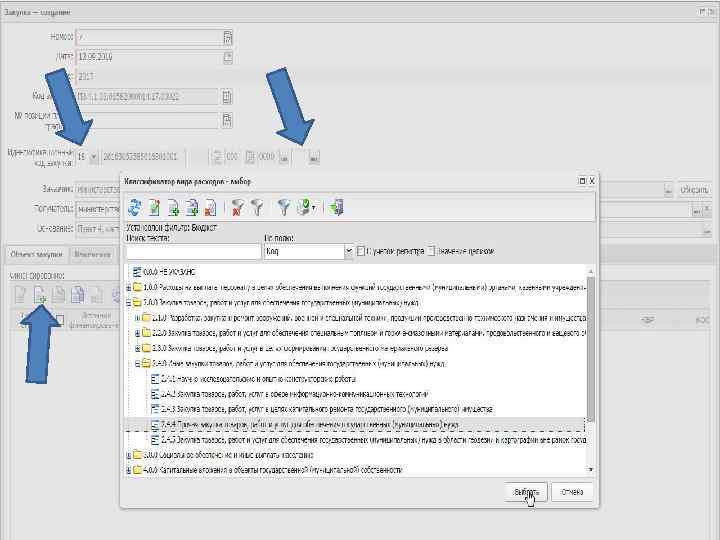Click the ellipsis button beside customer field
The image size is (720, 540).
click(x=668, y=190)
